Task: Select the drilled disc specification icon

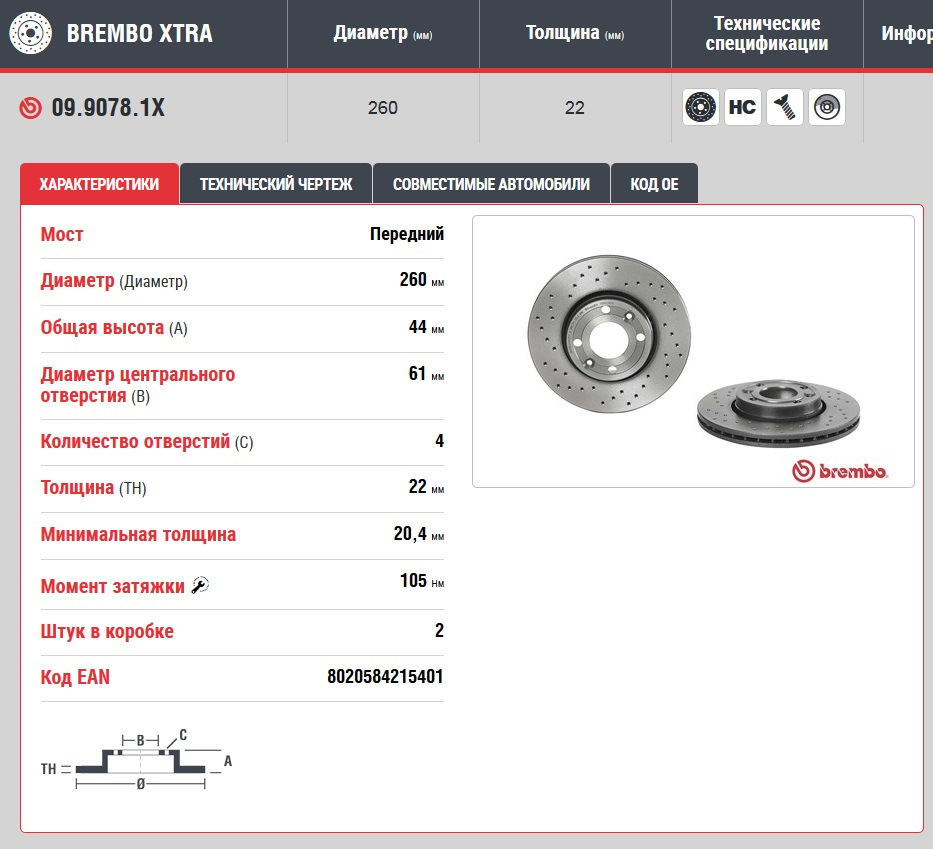Action: pos(701,107)
